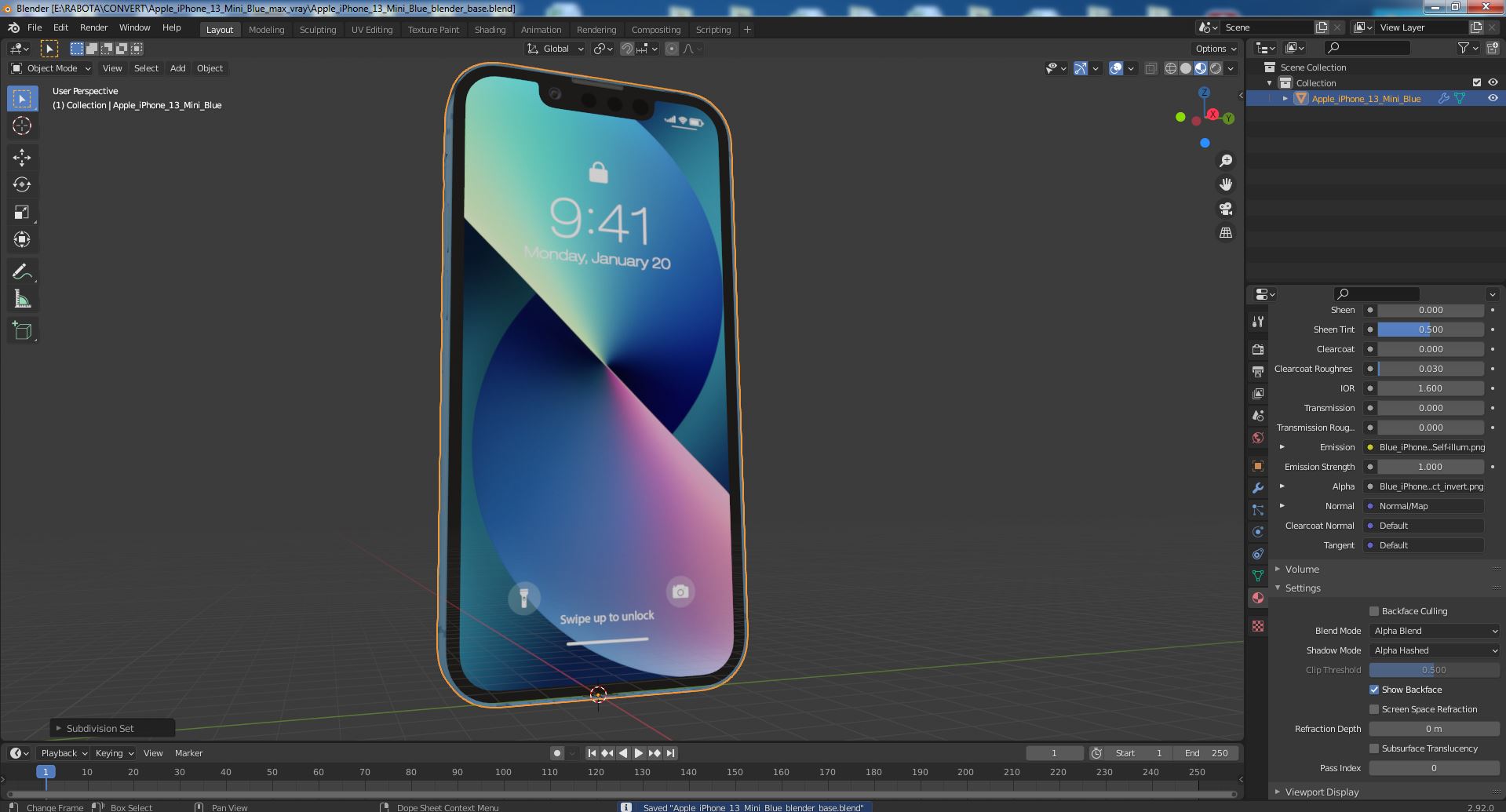
Task: Open the Global transform orientation dropdown
Action: point(555,49)
